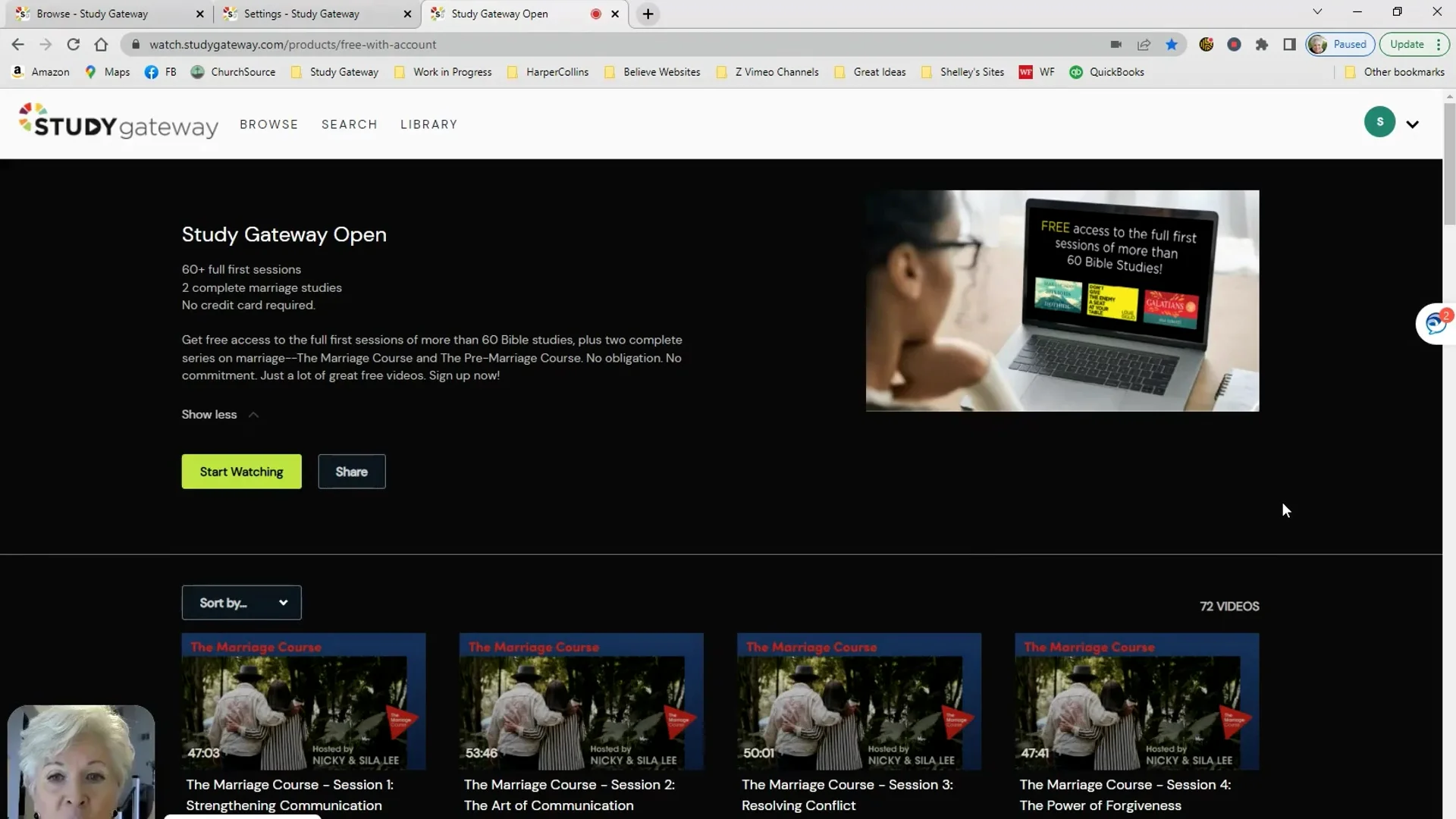Open the side panel icon

click(1289, 45)
